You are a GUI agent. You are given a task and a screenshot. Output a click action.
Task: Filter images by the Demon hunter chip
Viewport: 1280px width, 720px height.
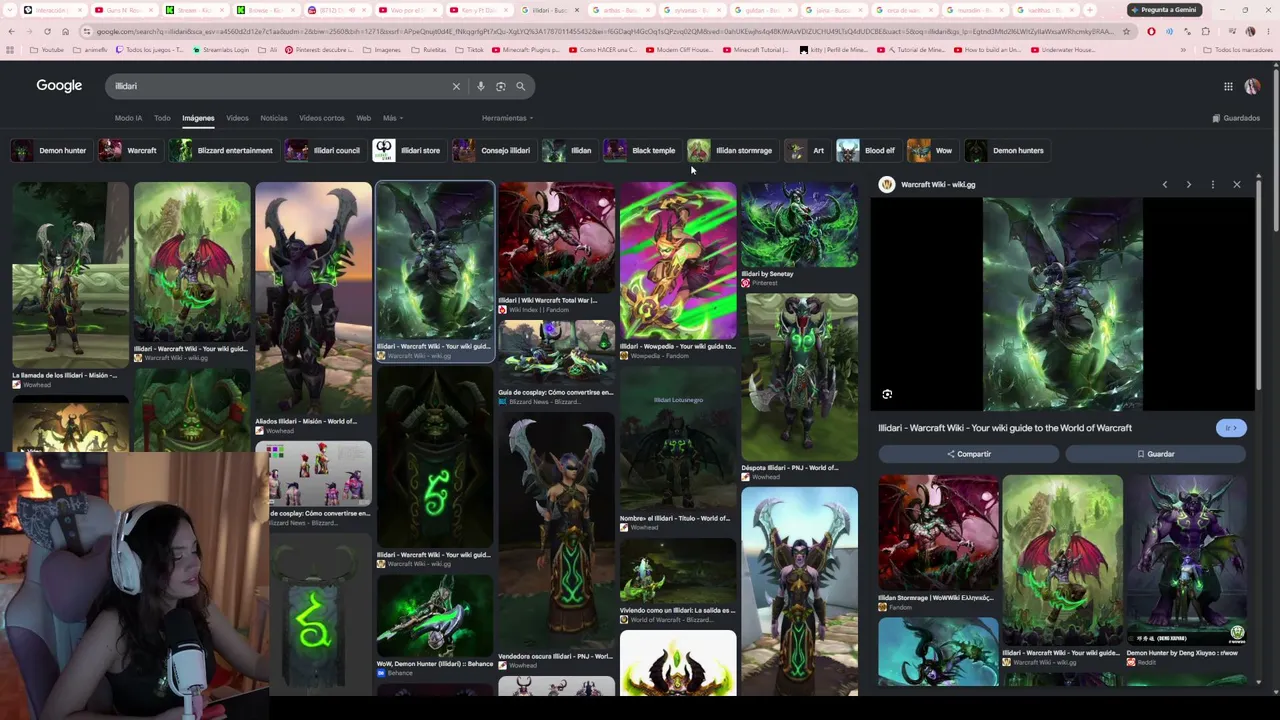point(49,151)
